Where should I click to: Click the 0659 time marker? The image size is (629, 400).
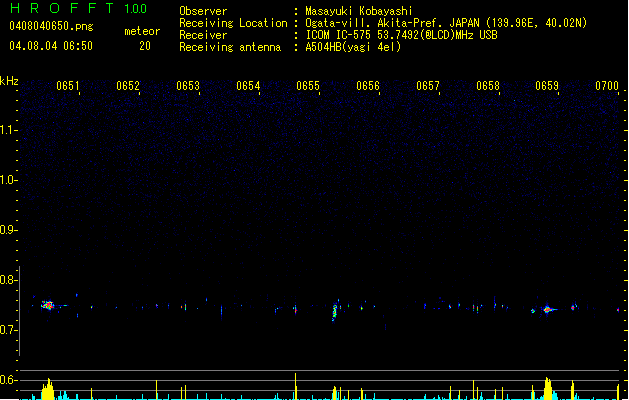[x=547, y=86]
